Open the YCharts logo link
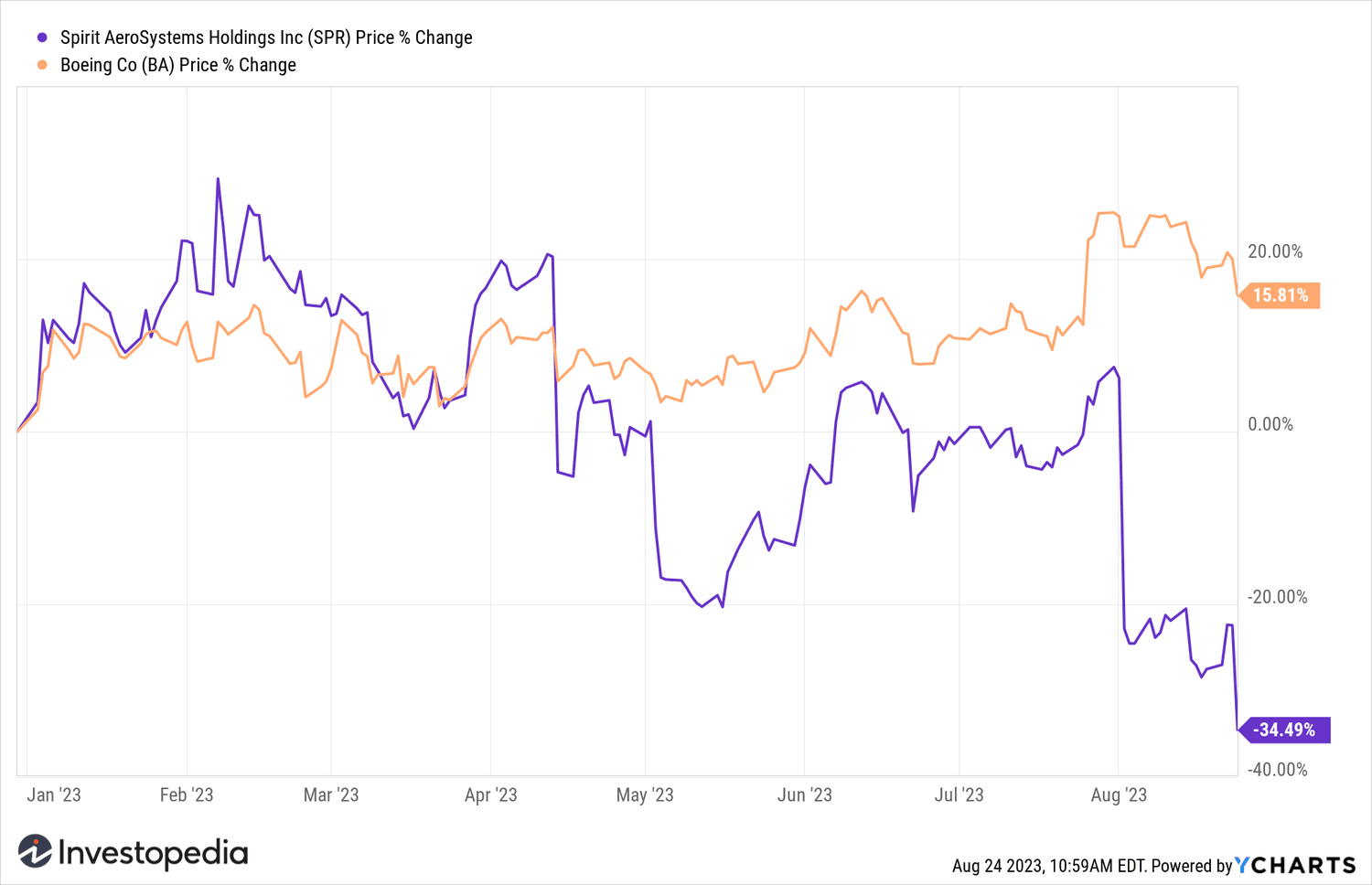The height and width of the screenshot is (885, 1372). click(1295, 865)
